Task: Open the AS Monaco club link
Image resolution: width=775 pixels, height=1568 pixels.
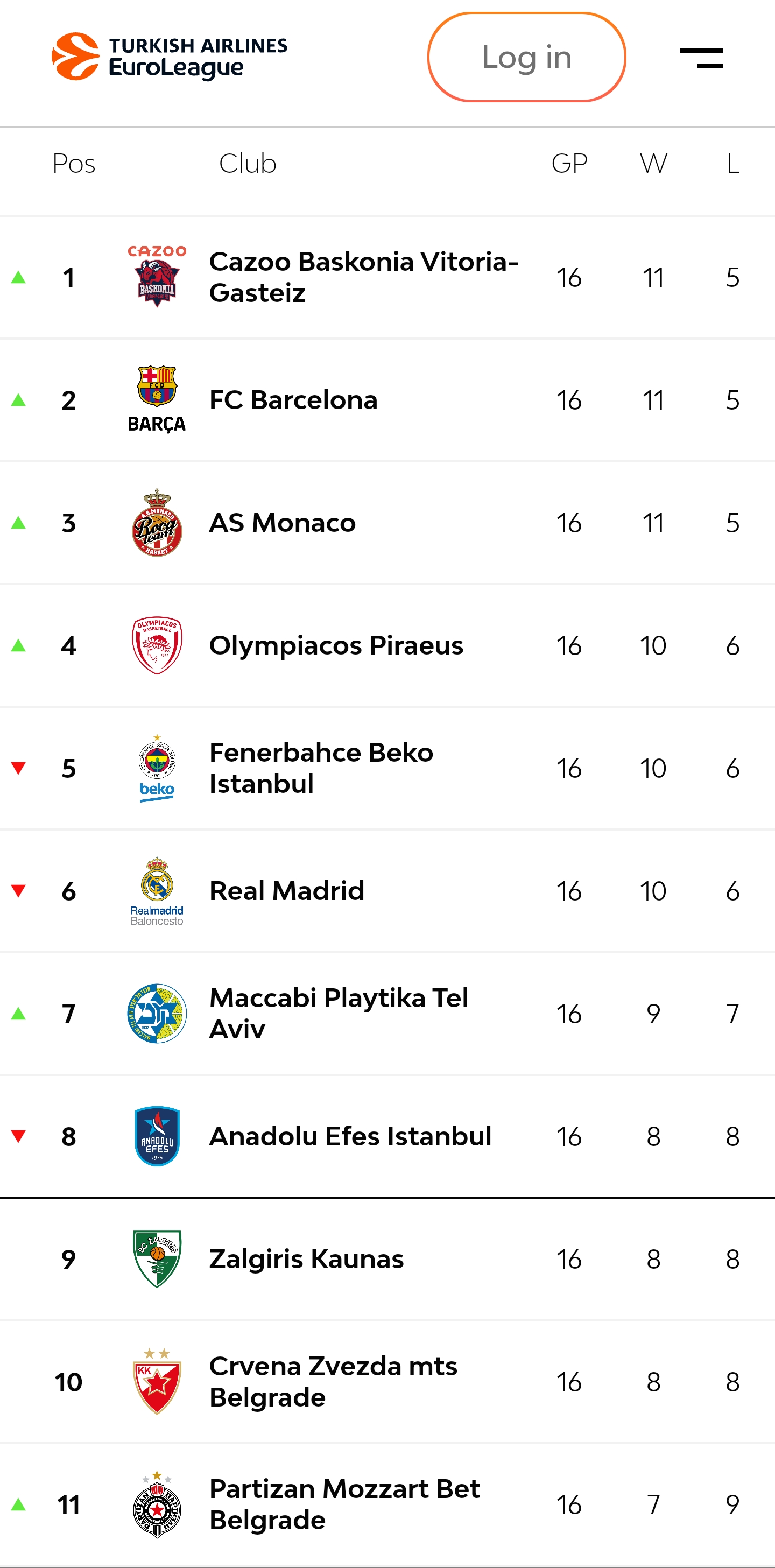Action: (x=283, y=523)
